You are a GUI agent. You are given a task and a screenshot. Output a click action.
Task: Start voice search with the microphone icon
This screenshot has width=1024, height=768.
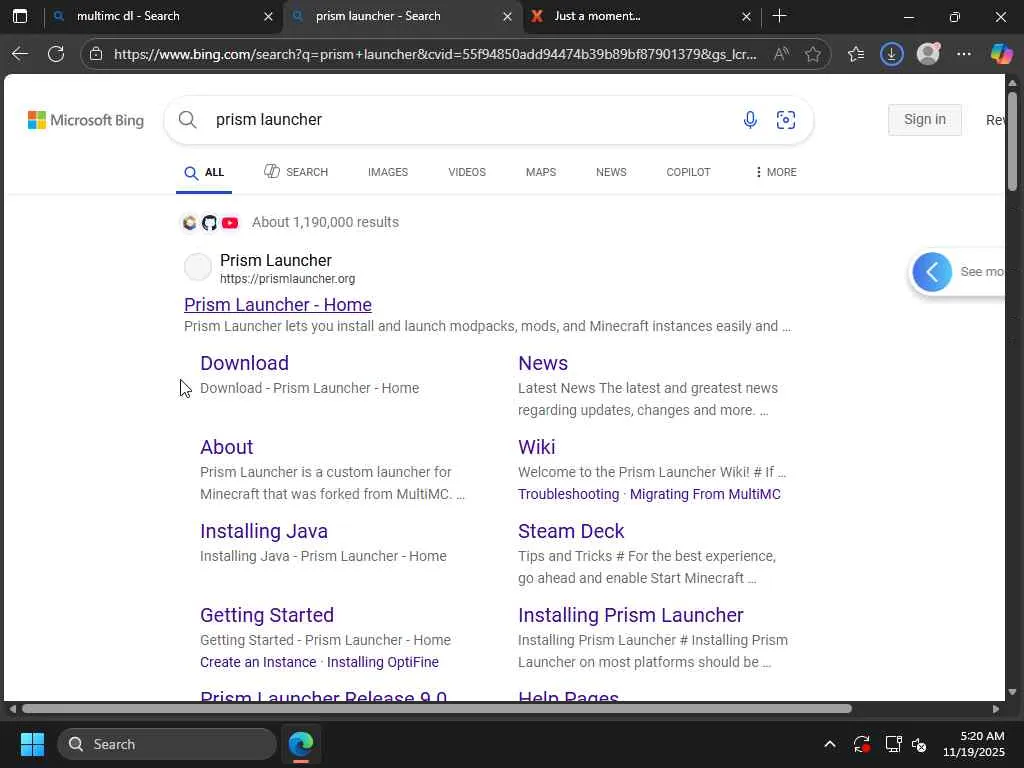(750, 120)
